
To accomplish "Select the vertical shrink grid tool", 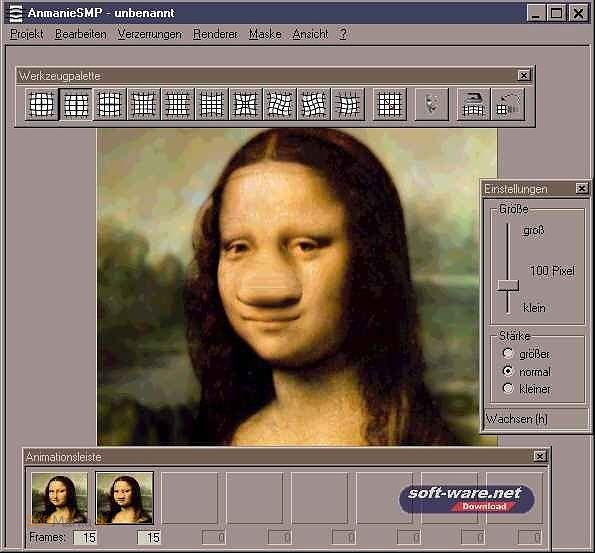I will [212, 104].
